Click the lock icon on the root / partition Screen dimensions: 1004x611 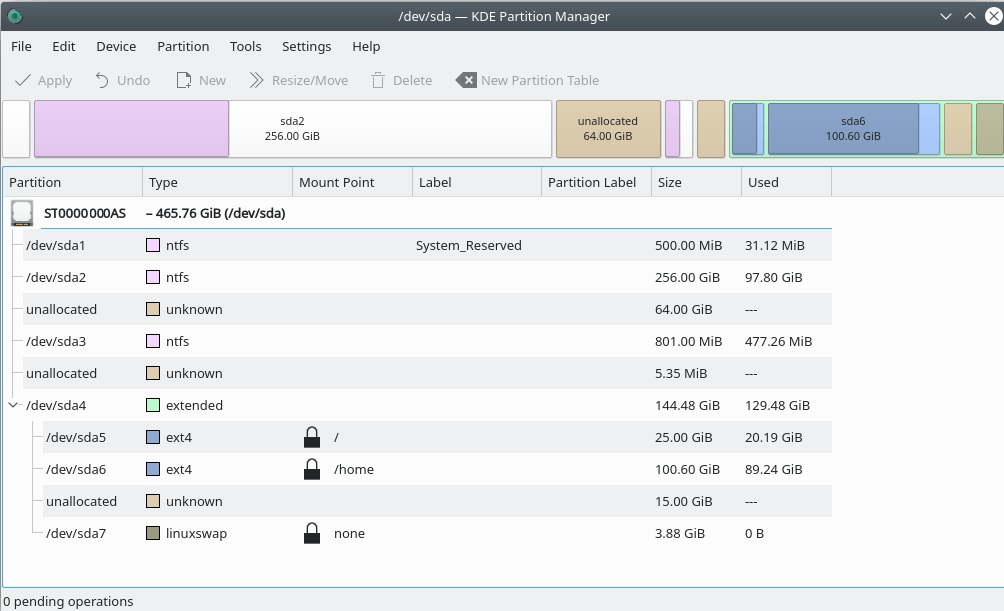point(311,437)
